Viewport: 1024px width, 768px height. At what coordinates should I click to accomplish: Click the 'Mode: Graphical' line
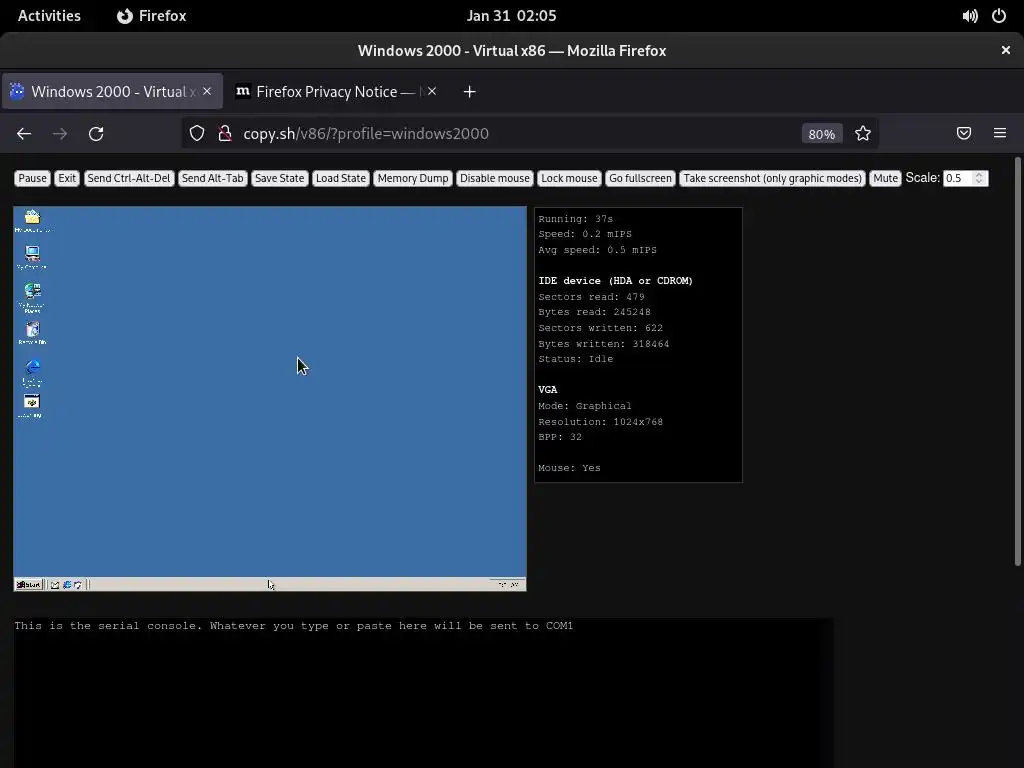(584, 406)
